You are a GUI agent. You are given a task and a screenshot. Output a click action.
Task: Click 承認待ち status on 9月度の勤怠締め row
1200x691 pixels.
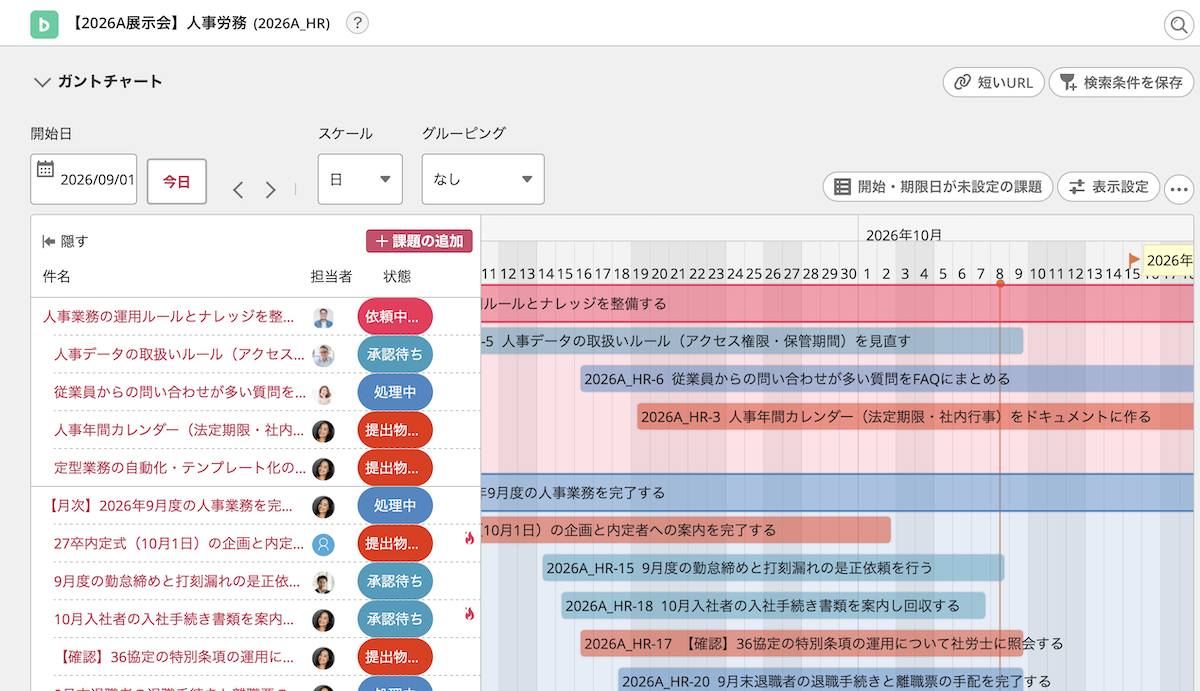[x=395, y=582]
